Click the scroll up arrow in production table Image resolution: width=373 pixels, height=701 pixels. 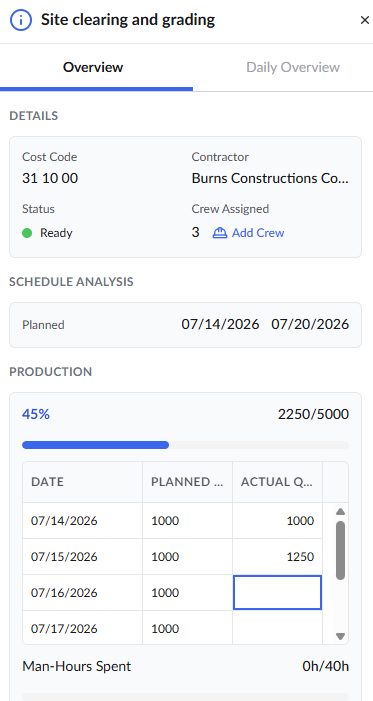coord(340,511)
